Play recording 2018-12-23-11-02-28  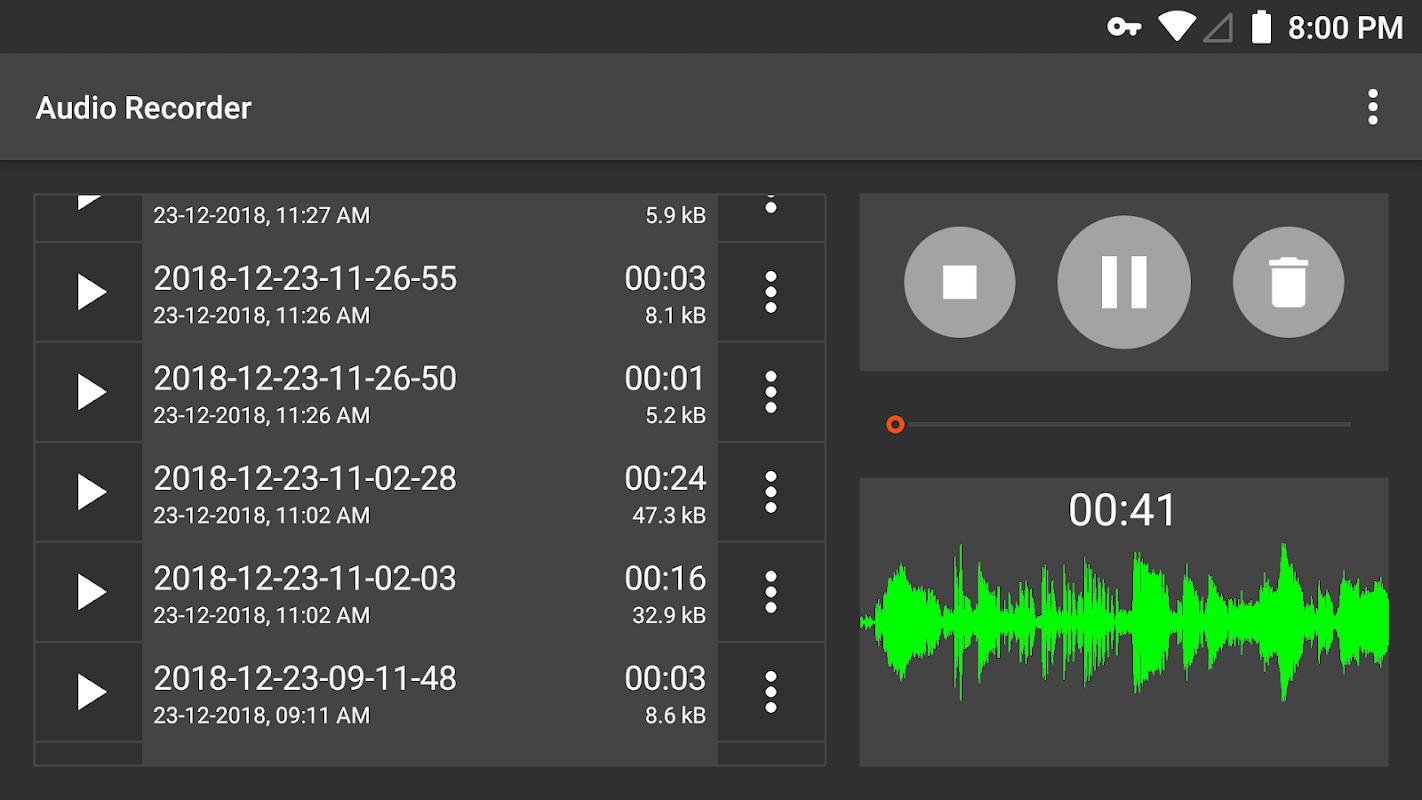tap(90, 492)
